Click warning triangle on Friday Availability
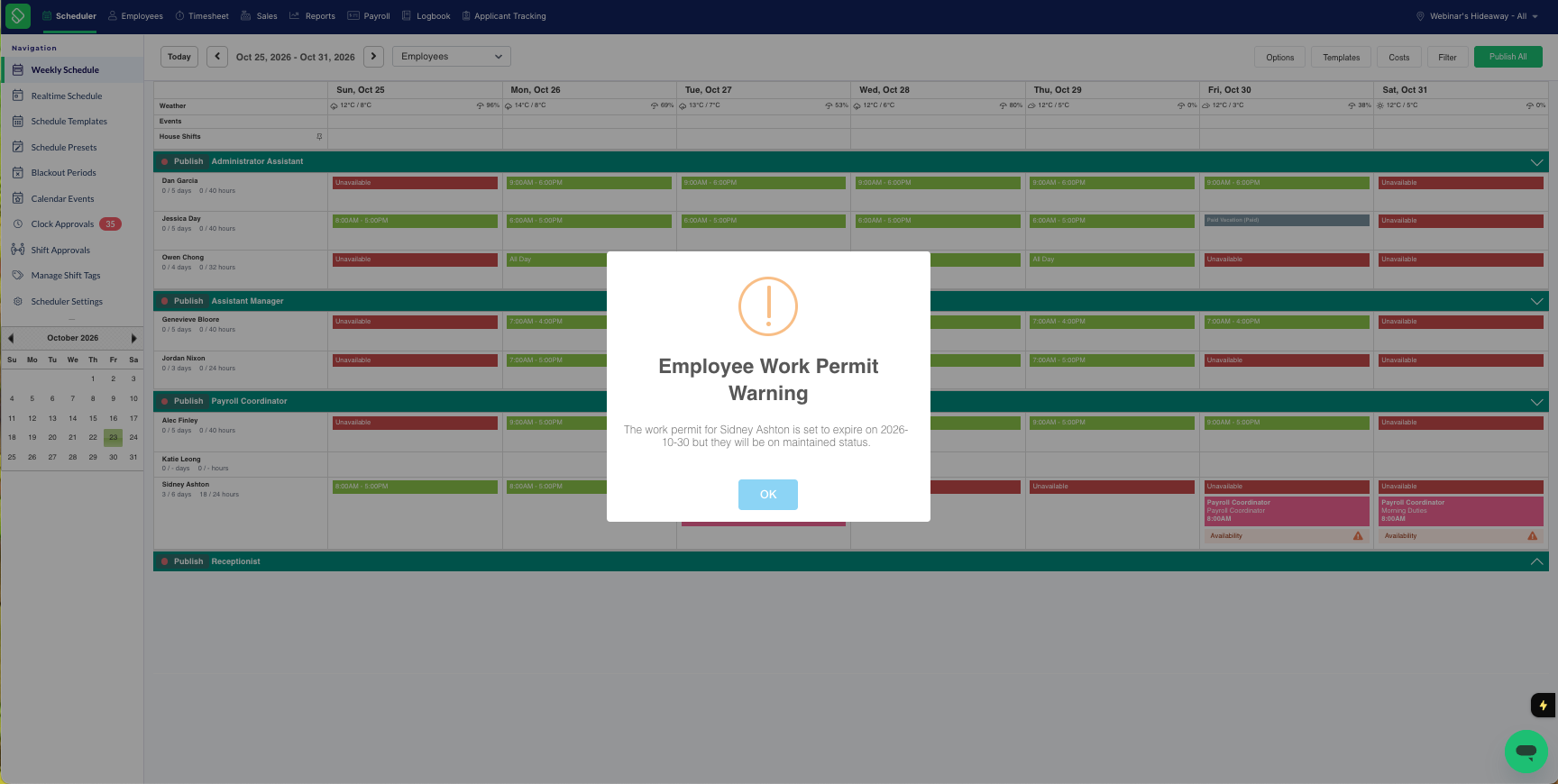The image size is (1558, 784). coord(1358,536)
